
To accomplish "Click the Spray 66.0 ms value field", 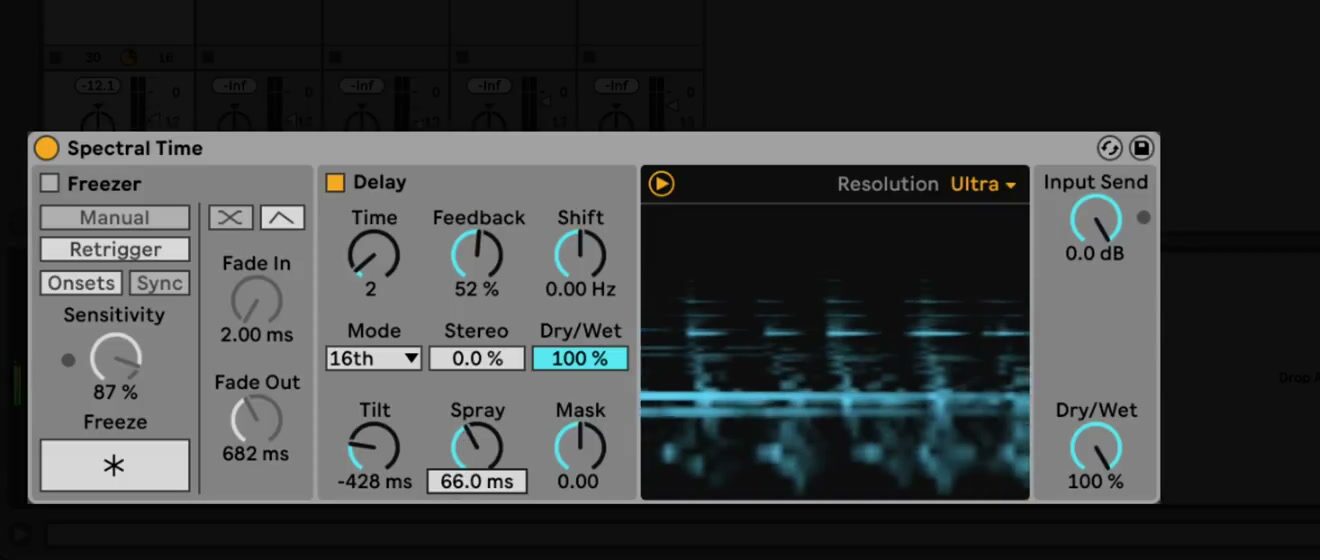I will 477,481.
